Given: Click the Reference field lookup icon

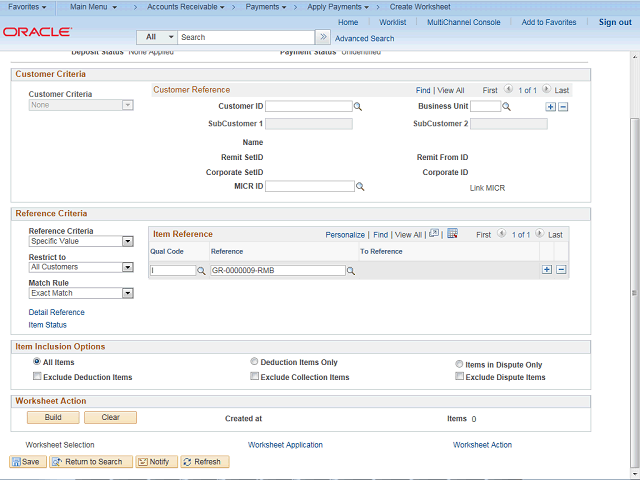Looking at the screenshot, I should click(352, 270).
